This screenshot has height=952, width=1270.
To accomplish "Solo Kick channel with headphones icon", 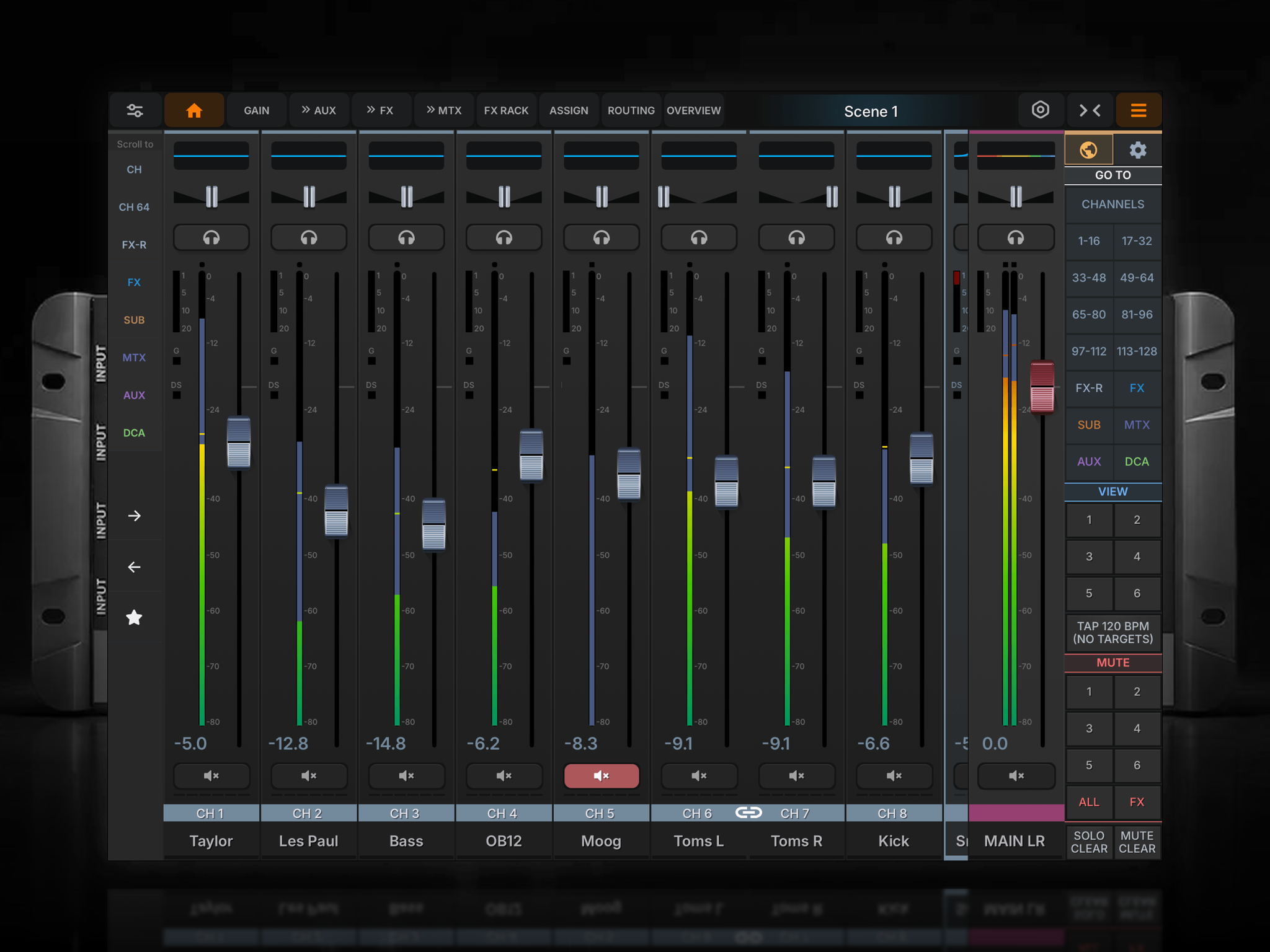I will coord(894,237).
